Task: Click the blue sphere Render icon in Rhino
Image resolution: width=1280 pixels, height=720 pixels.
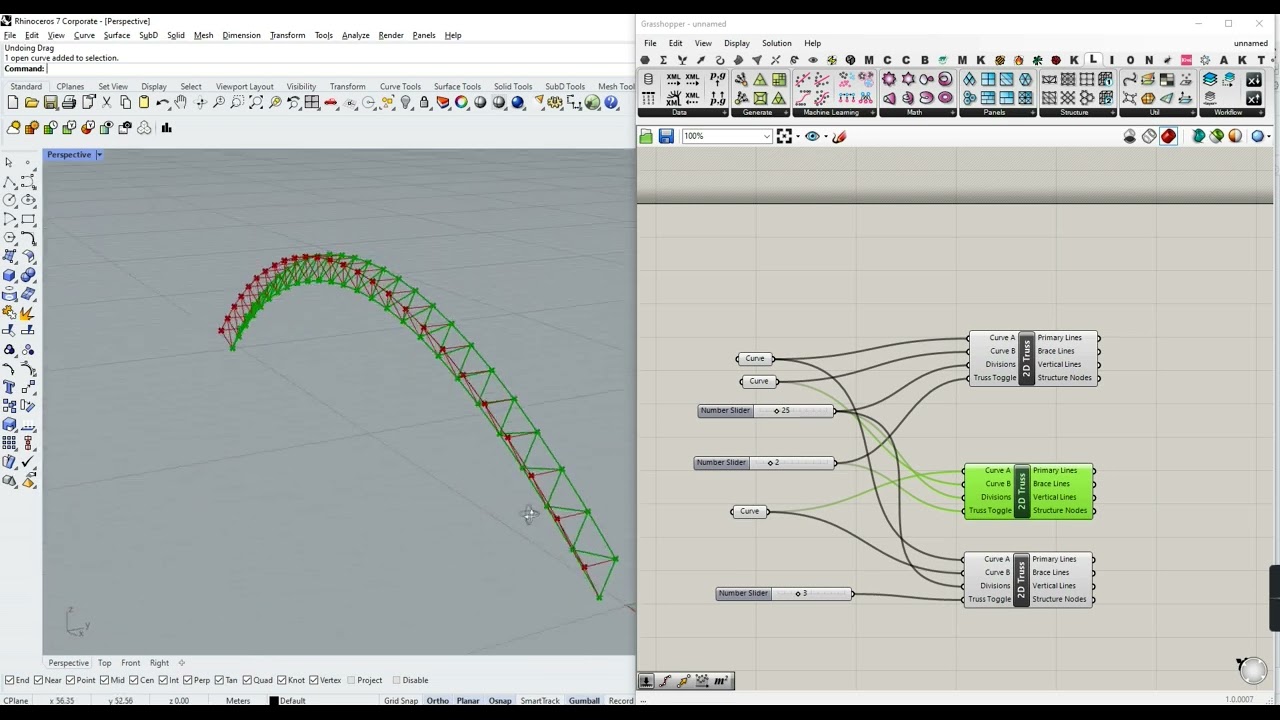Action: pyautogui.click(x=518, y=102)
